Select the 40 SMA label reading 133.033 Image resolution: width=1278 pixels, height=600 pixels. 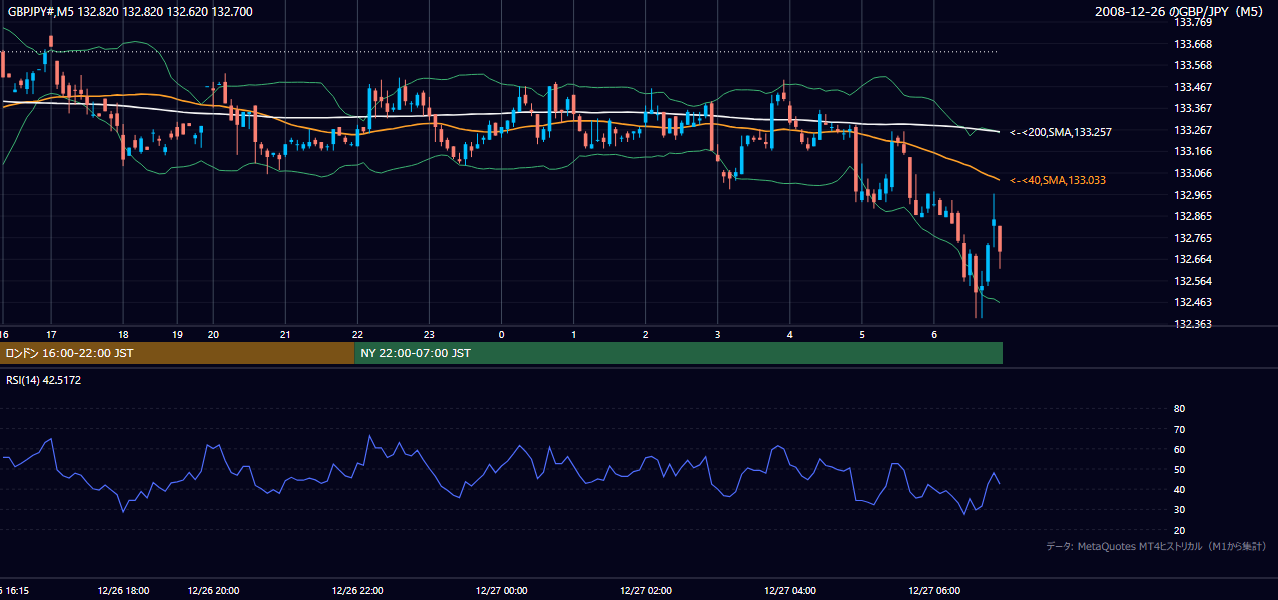1057,180
